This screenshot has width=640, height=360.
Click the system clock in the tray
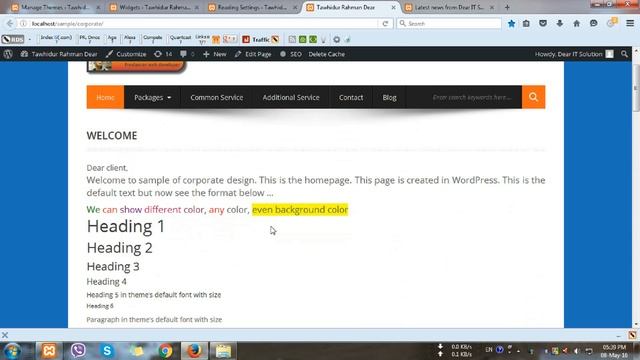pyautogui.click(x=614, y=351)
